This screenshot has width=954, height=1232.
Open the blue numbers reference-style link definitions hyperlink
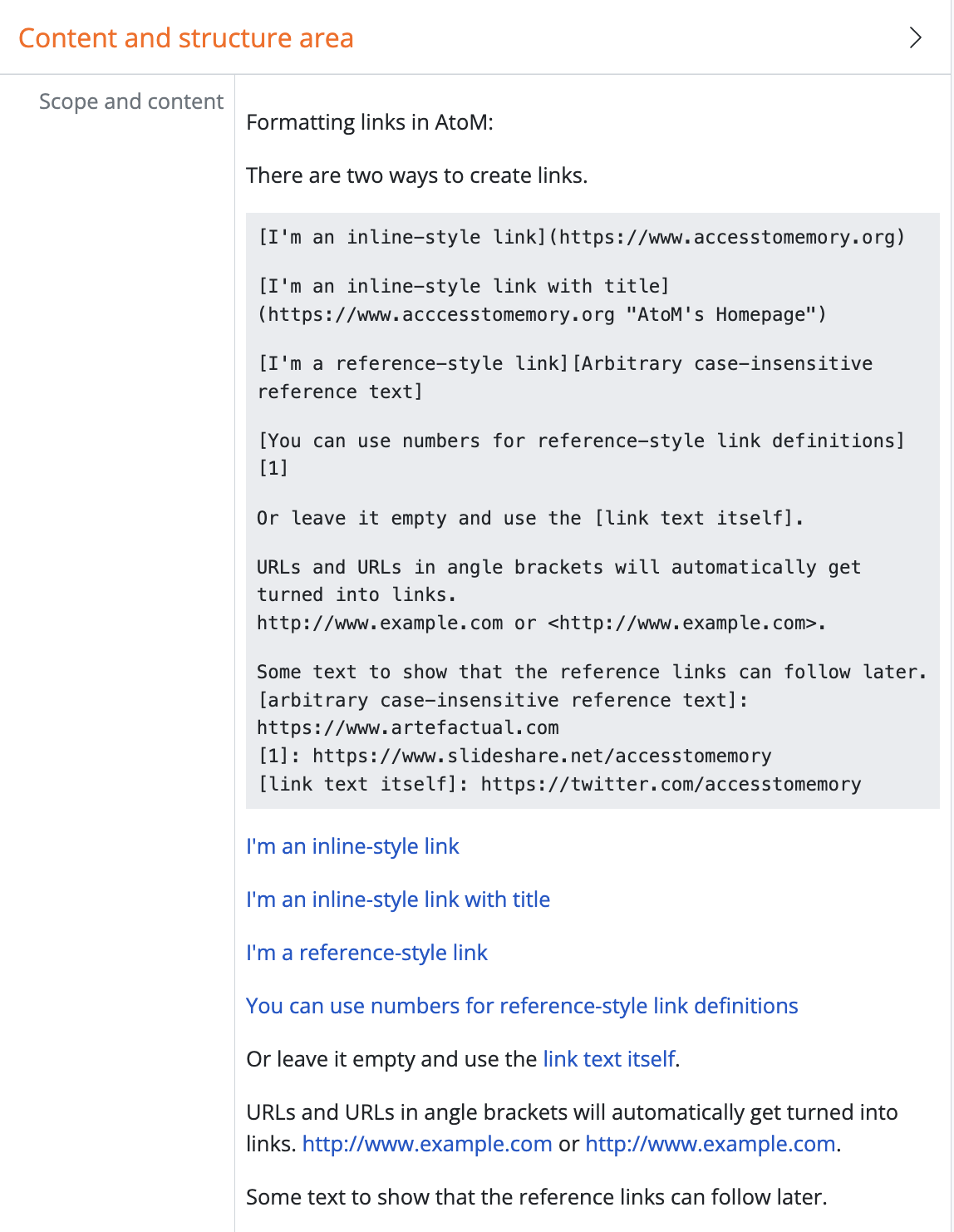click(522, 1006)
